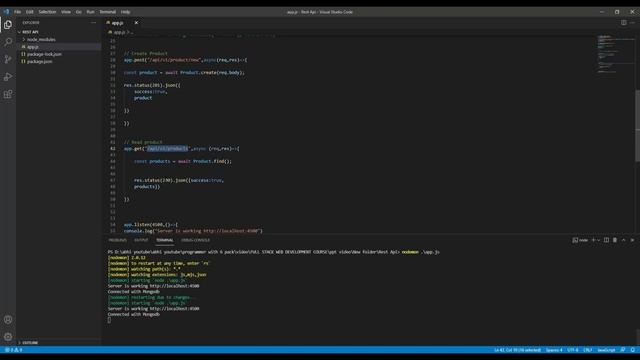
Task: Open editor More Actions ellipsis
Action: pos(632,23)
